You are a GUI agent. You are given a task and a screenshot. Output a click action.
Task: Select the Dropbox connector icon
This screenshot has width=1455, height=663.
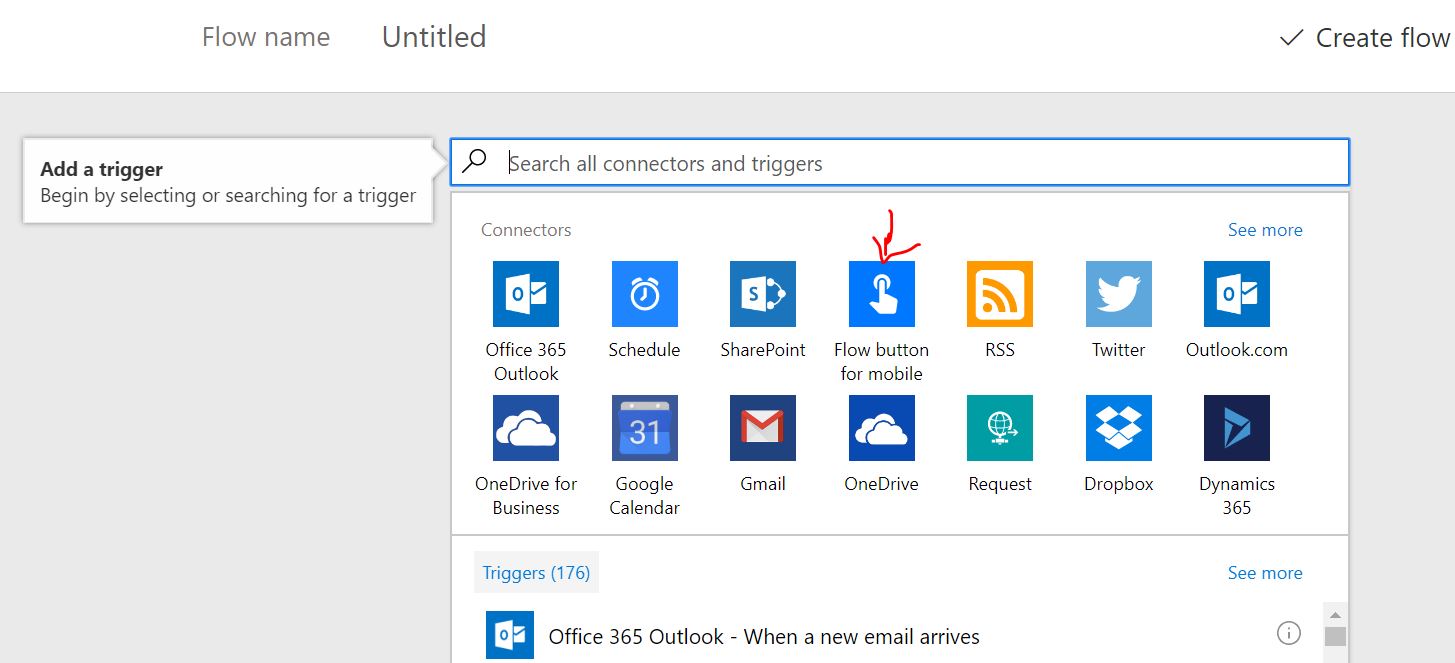(x=1119, y=428)
